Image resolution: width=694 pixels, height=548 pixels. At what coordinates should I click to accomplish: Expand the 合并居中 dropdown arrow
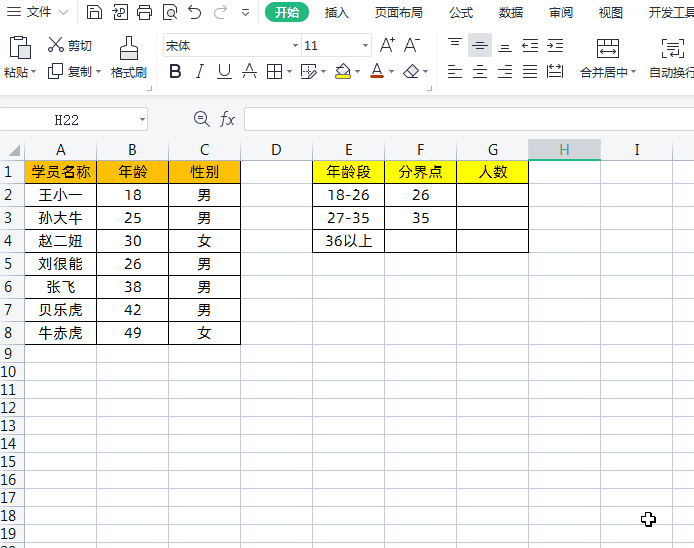(633, 72)
